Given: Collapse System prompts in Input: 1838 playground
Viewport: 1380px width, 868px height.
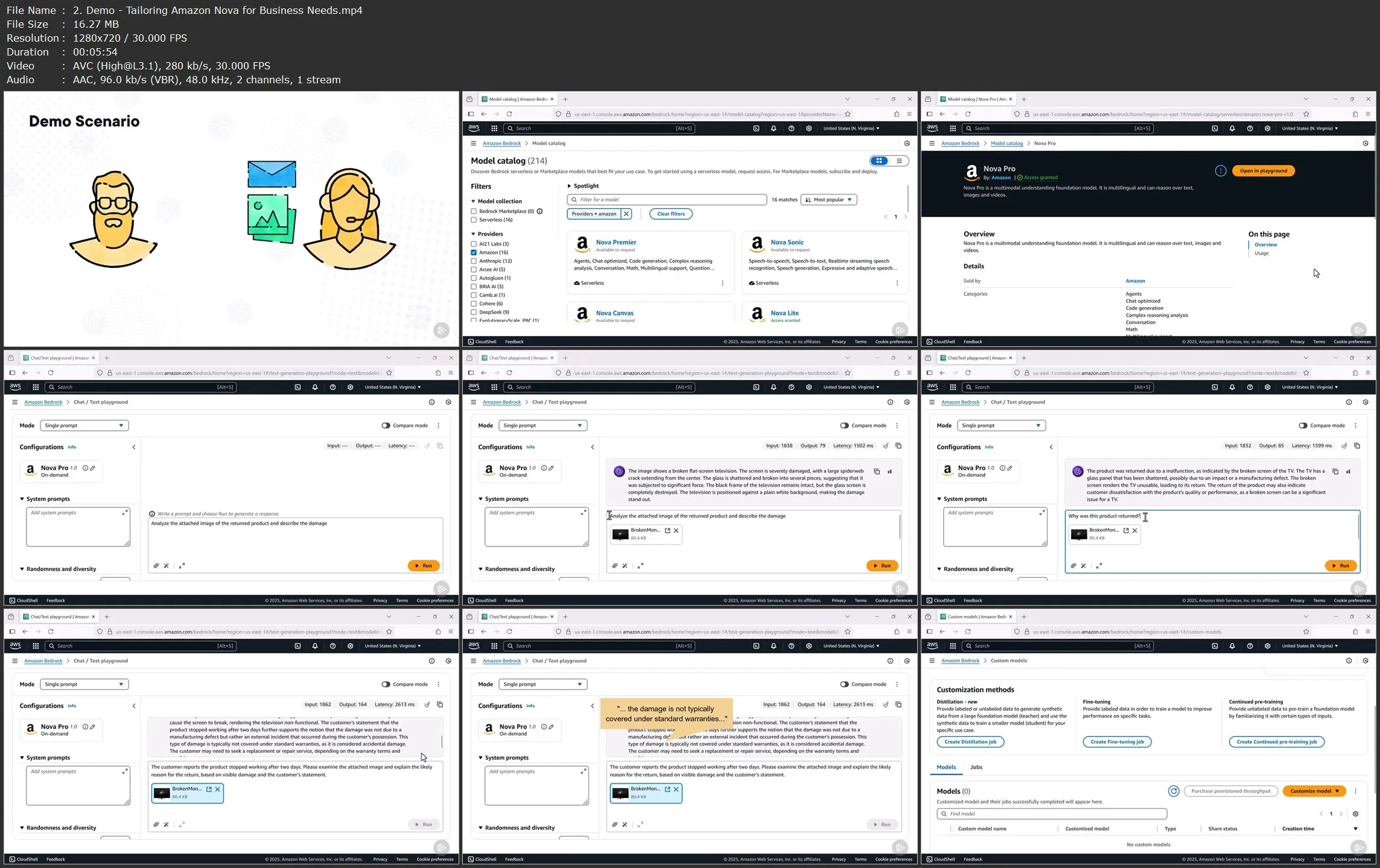Looking at the screenshot, I should click(481, 499).
